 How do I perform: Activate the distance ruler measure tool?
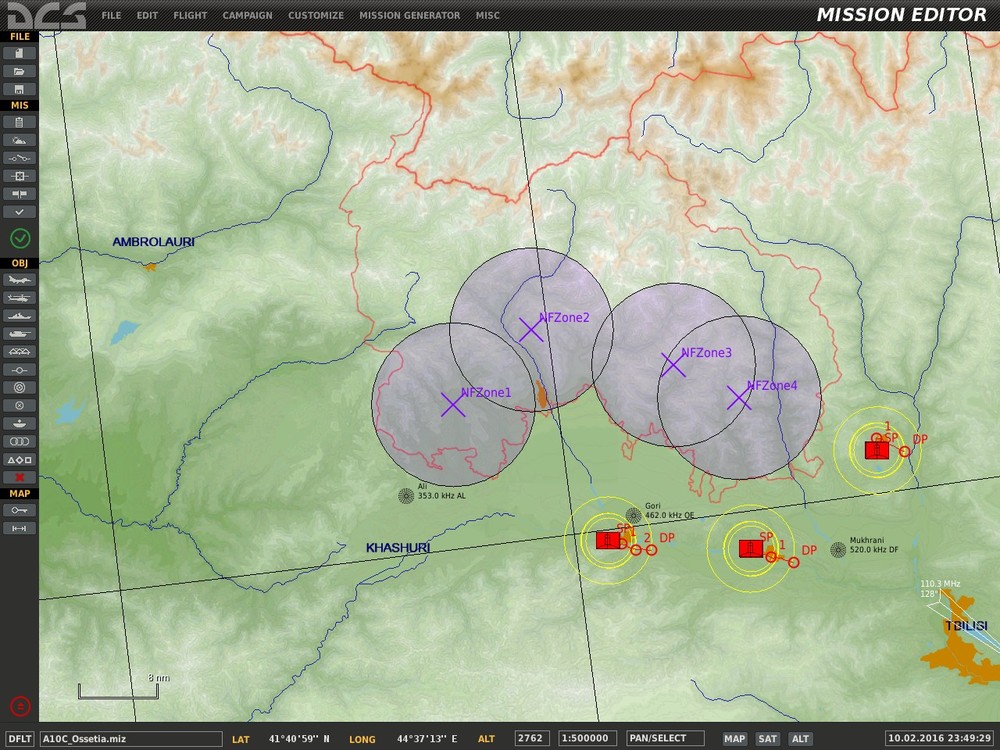coord(19,528)
